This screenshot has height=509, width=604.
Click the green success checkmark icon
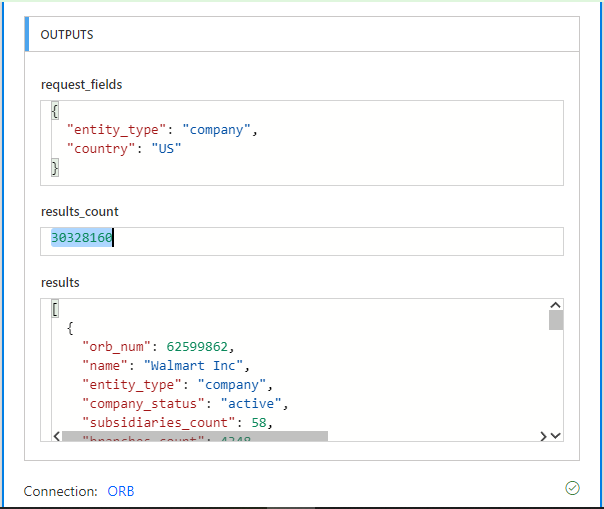tap(572, 488)
